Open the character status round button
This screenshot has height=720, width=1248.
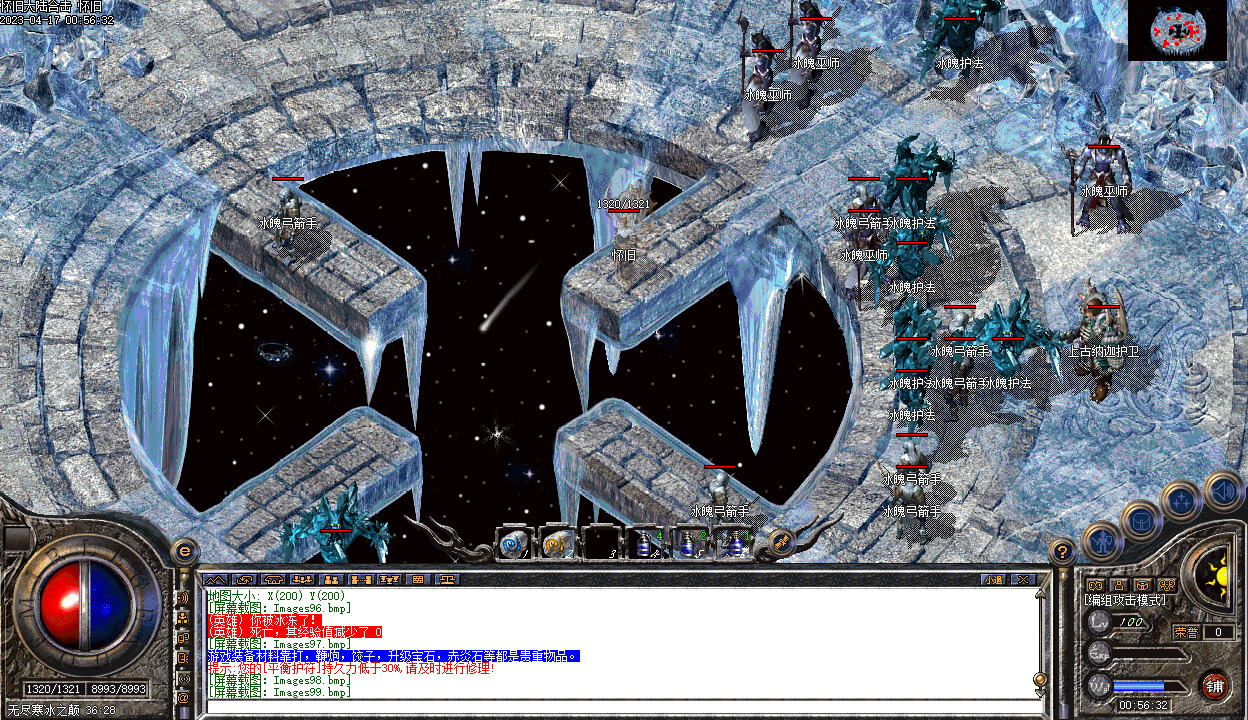pyautogui.click(x=1101, y=541)
